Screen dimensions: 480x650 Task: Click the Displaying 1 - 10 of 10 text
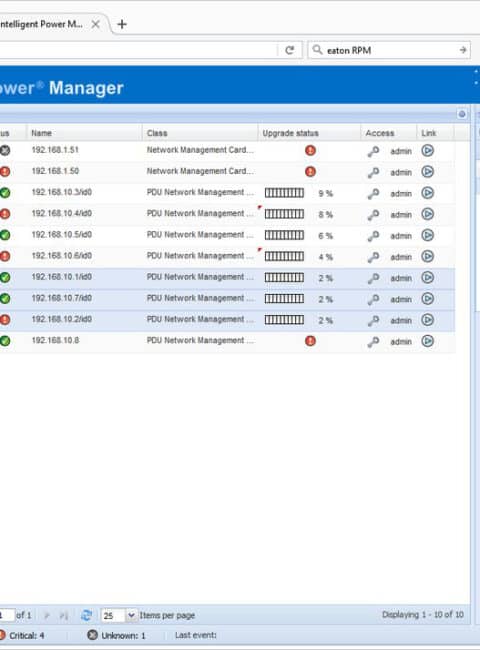click(x=423, y=615)
